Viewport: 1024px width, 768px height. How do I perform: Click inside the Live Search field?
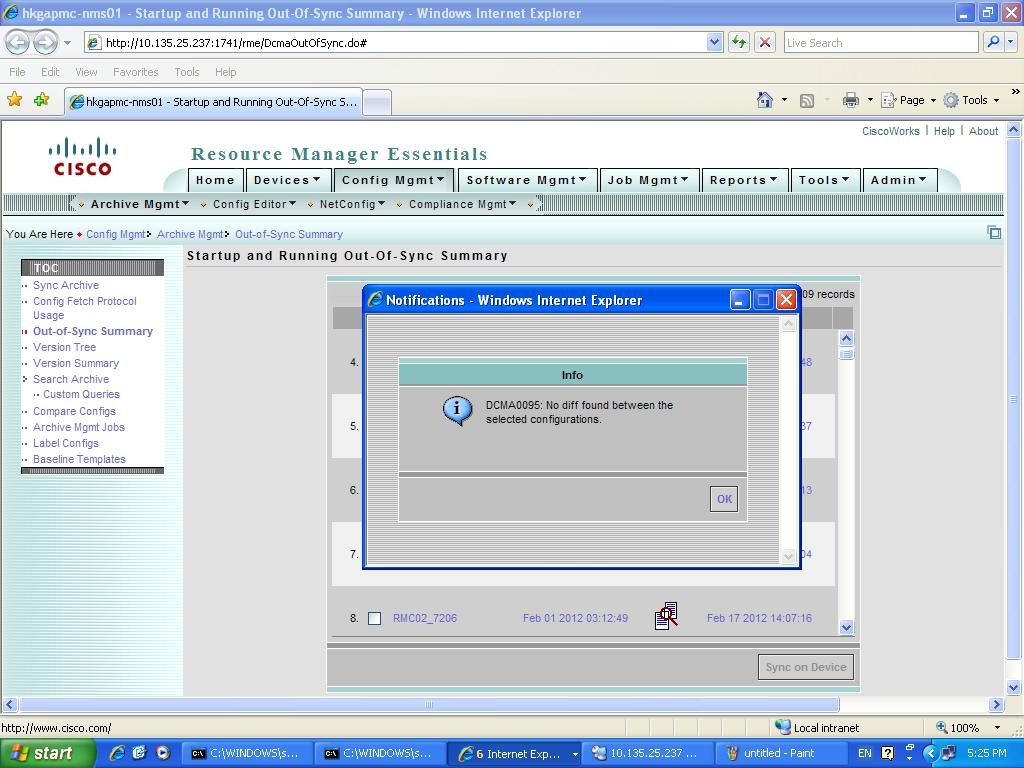880,42
